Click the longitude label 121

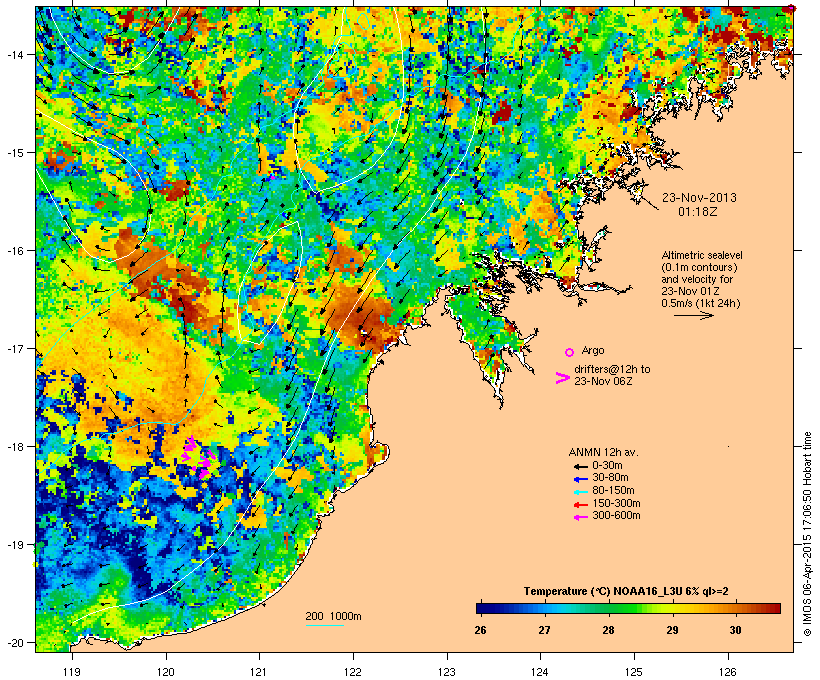click(x=259, y=672)
